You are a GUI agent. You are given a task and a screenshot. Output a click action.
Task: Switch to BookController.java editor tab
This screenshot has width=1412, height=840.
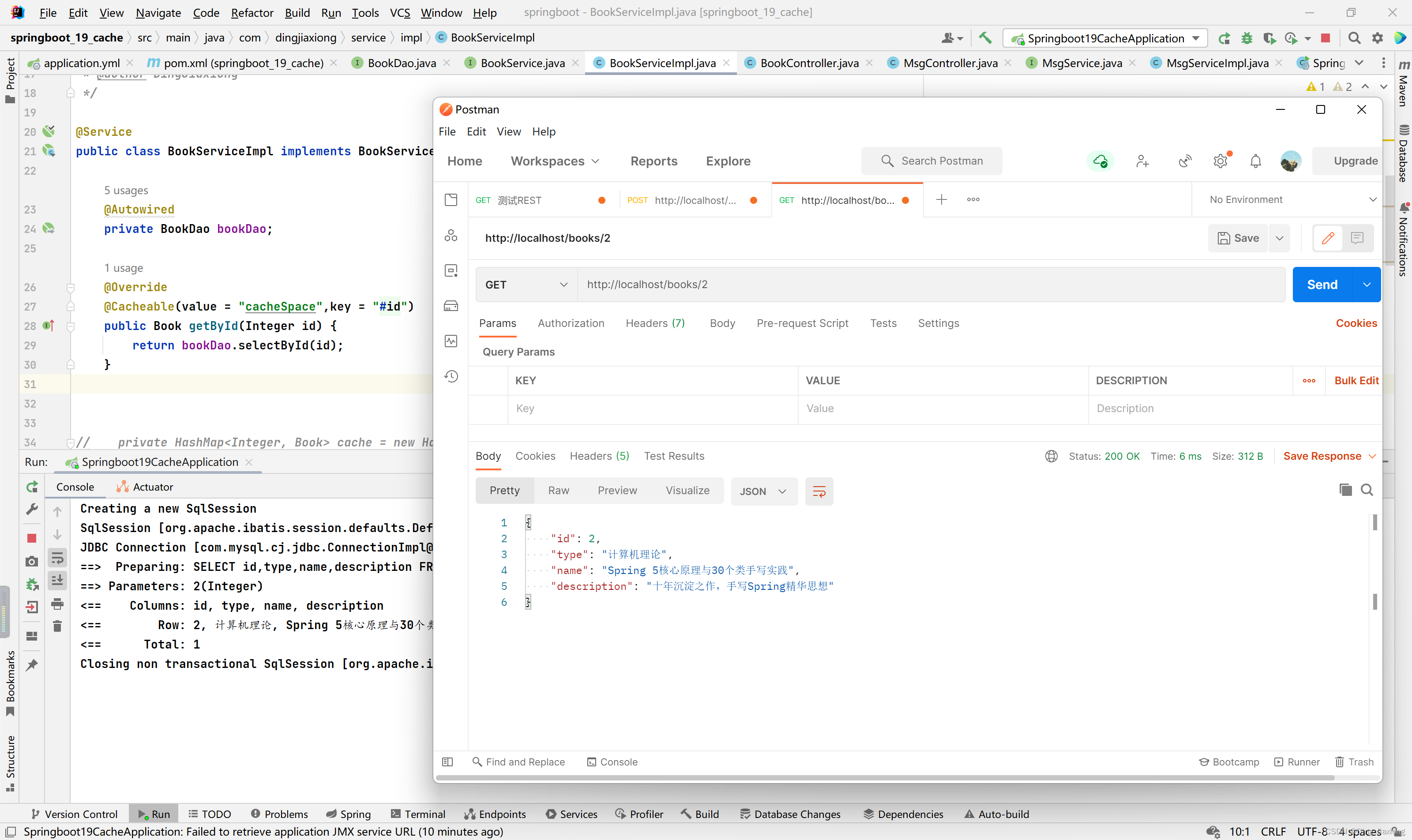coord(809,63)
